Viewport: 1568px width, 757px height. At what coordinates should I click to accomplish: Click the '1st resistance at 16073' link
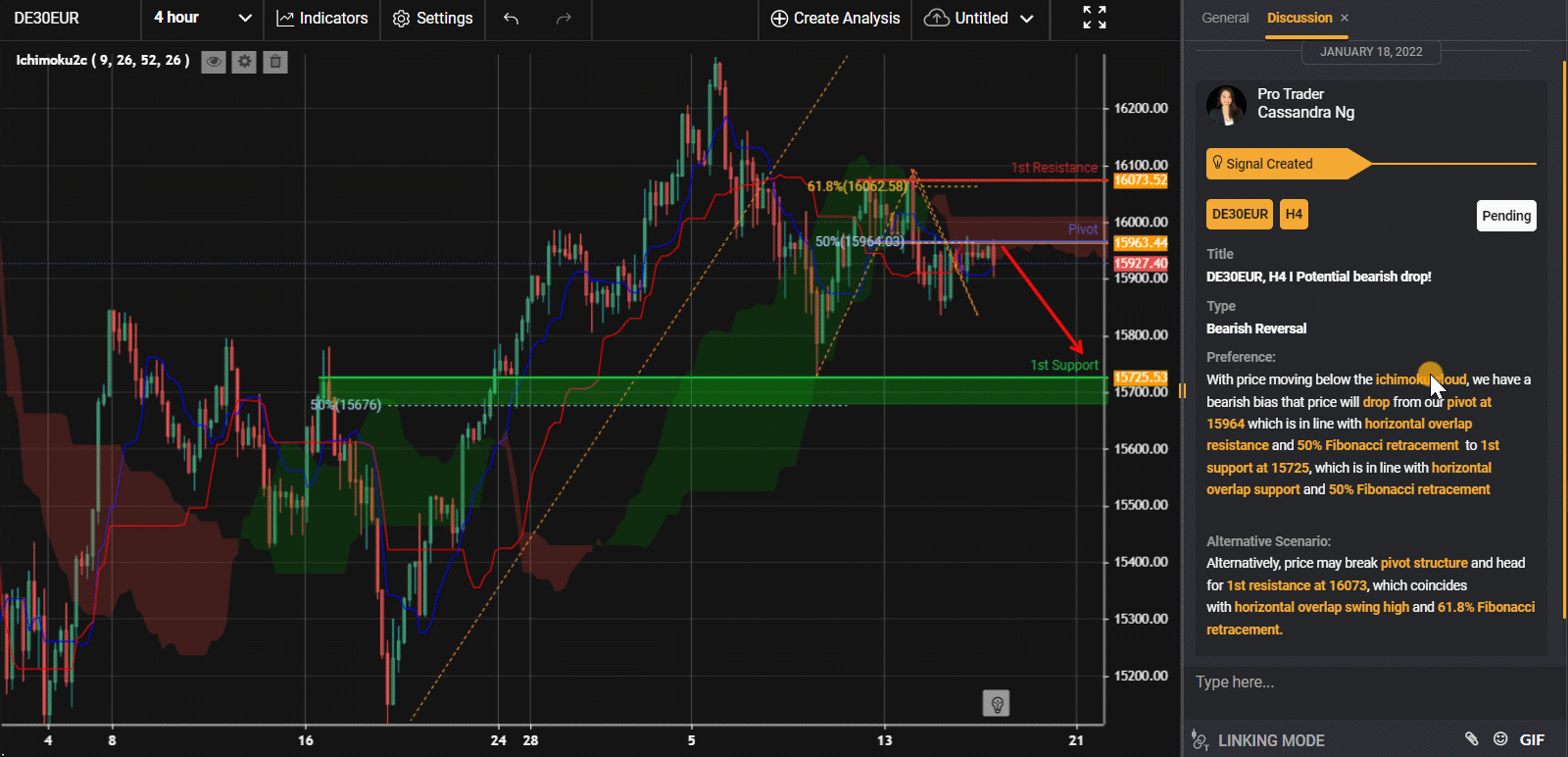(x=1297, y=585)
